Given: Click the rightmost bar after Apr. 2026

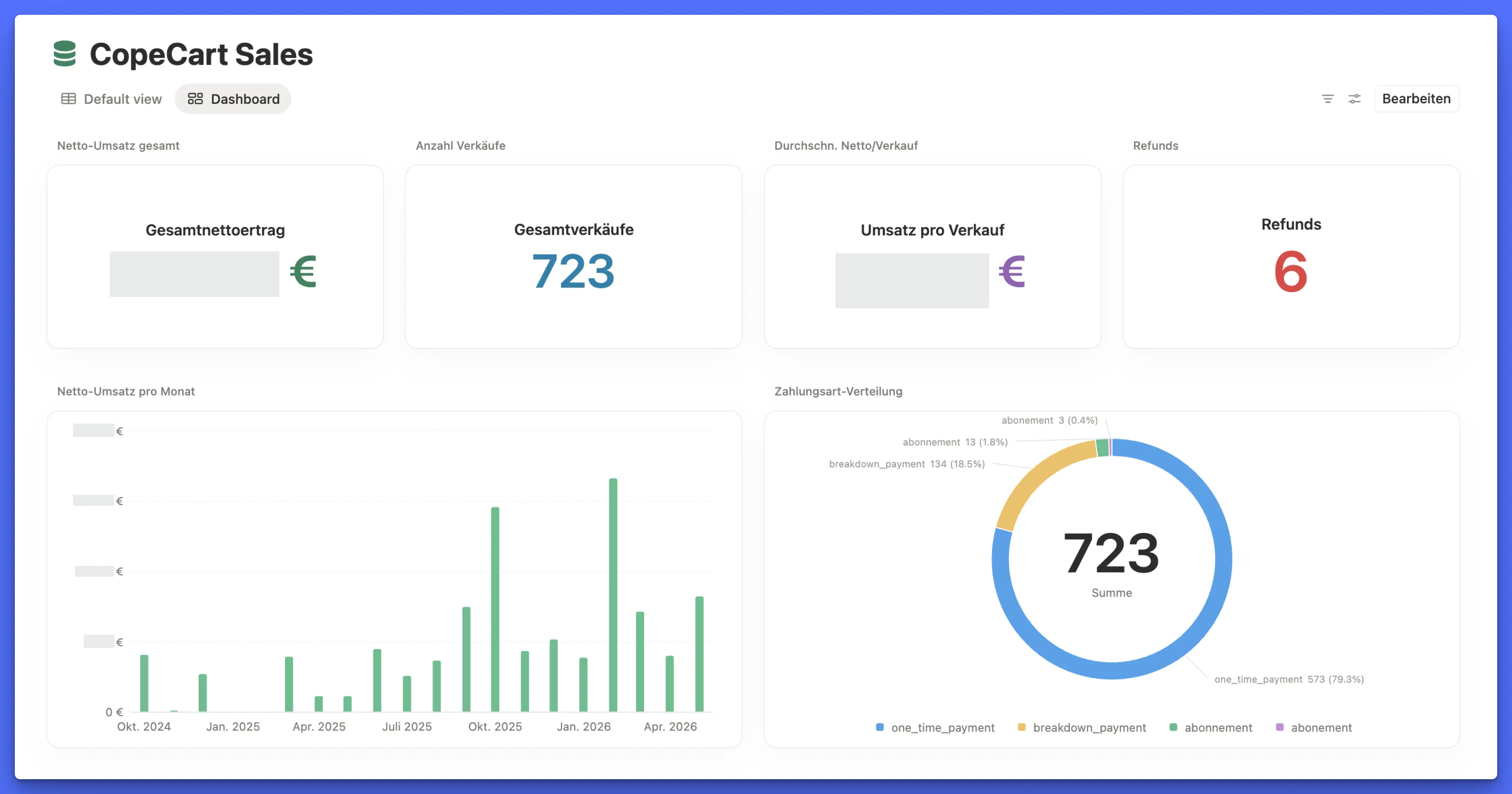Looking at the screenshot, I should 699,654.
